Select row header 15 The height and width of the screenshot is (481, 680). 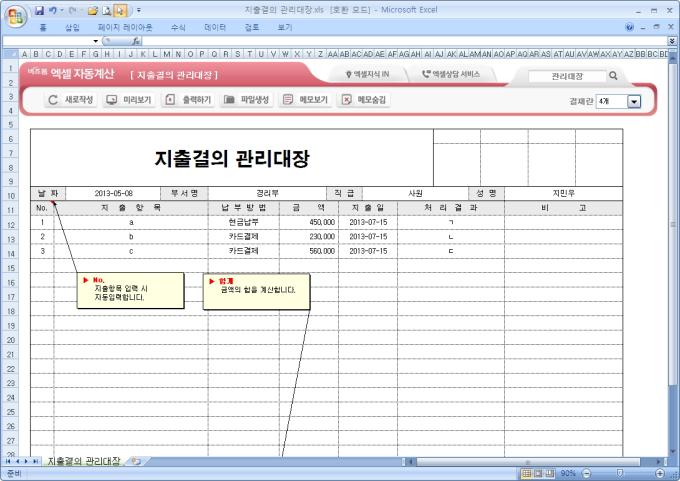[x=11, y=268]
